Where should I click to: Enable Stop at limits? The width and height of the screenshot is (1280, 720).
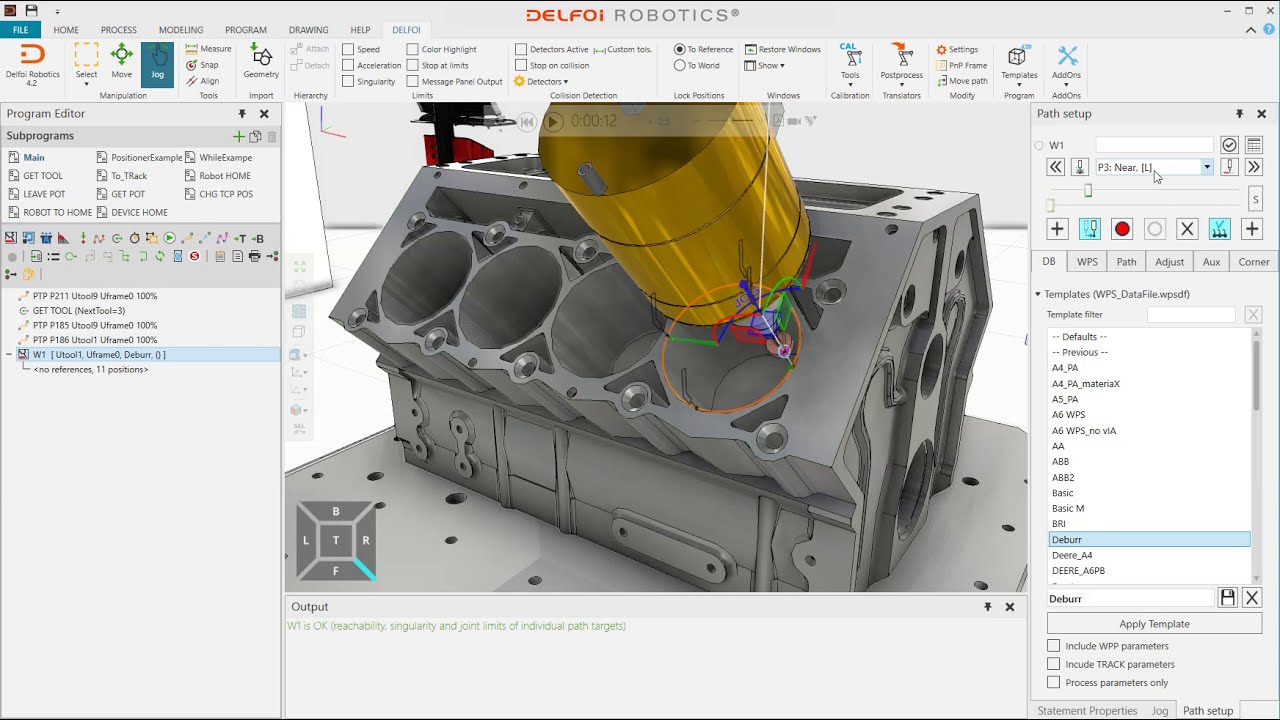click(412, 65)
